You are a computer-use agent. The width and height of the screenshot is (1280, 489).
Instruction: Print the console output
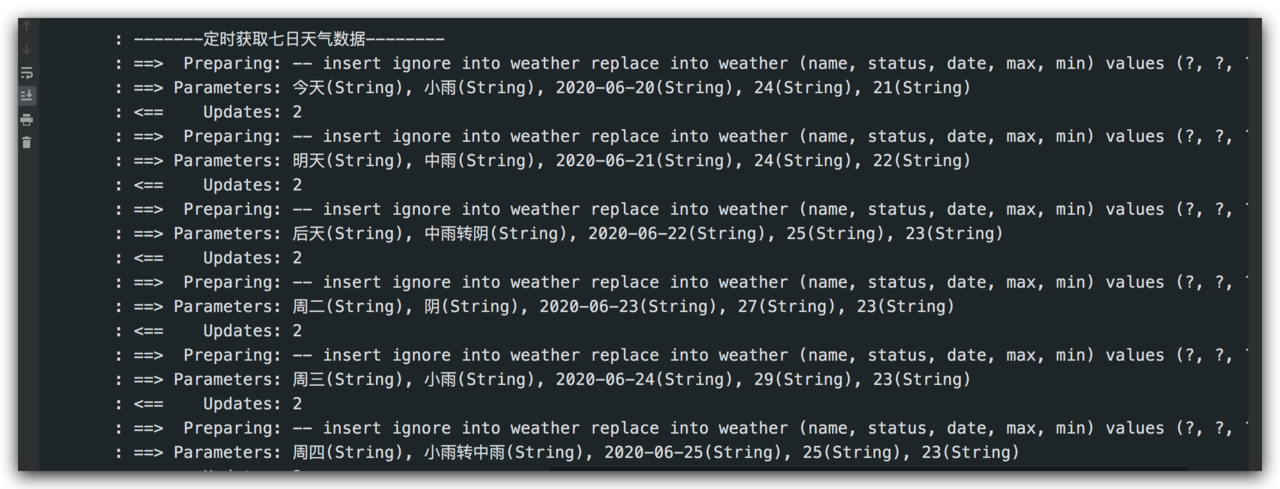[27, 119]
